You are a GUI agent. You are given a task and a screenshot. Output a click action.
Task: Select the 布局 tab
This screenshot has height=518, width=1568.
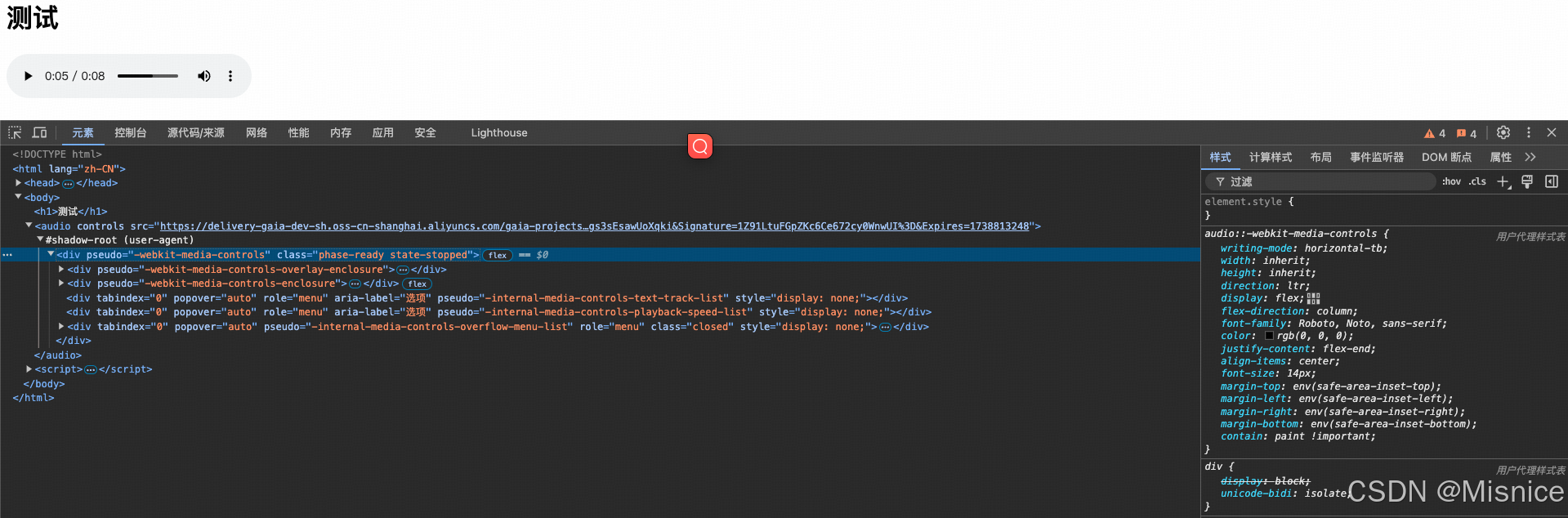1321,157
